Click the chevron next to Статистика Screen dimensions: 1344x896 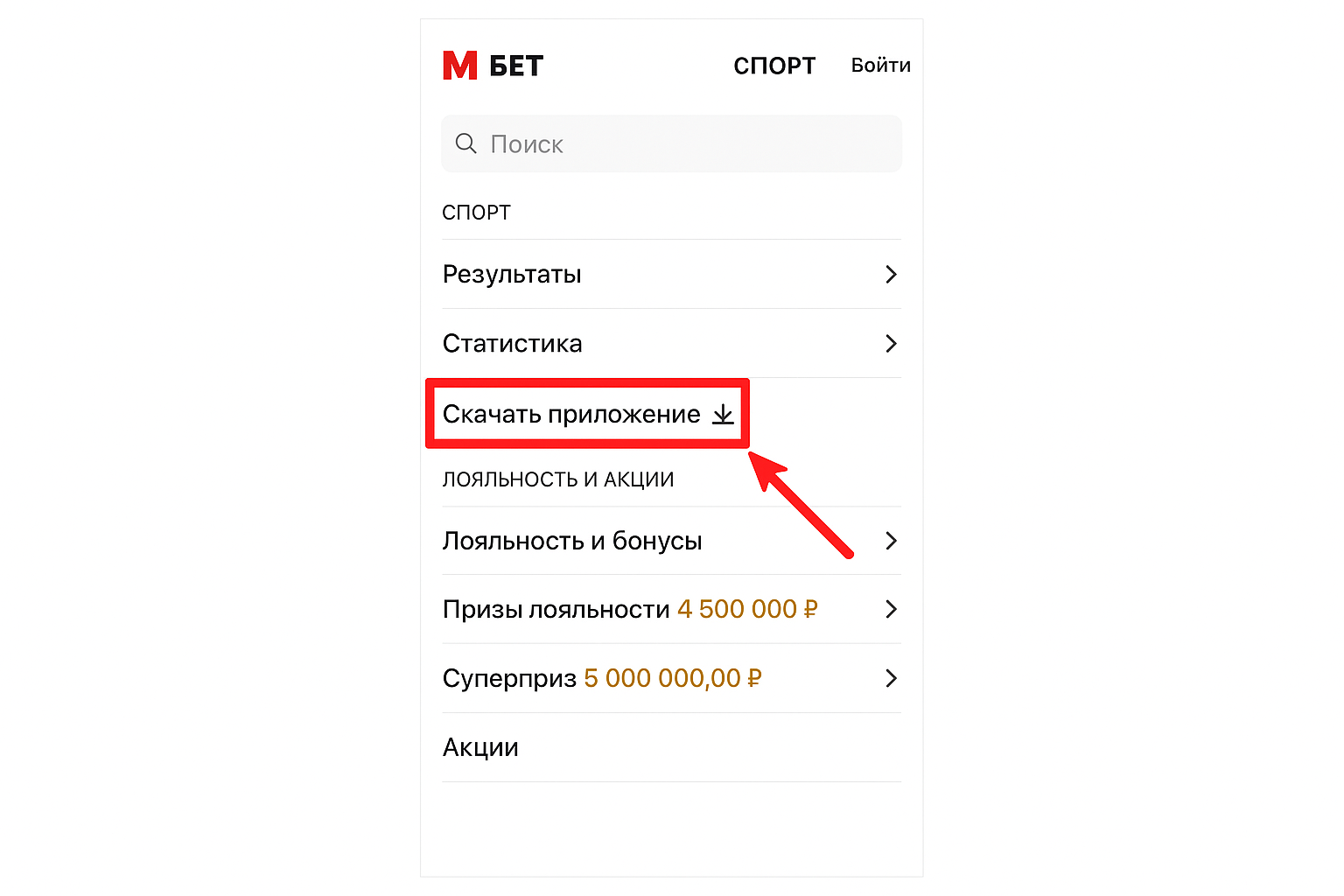click(x=892, y=343)
